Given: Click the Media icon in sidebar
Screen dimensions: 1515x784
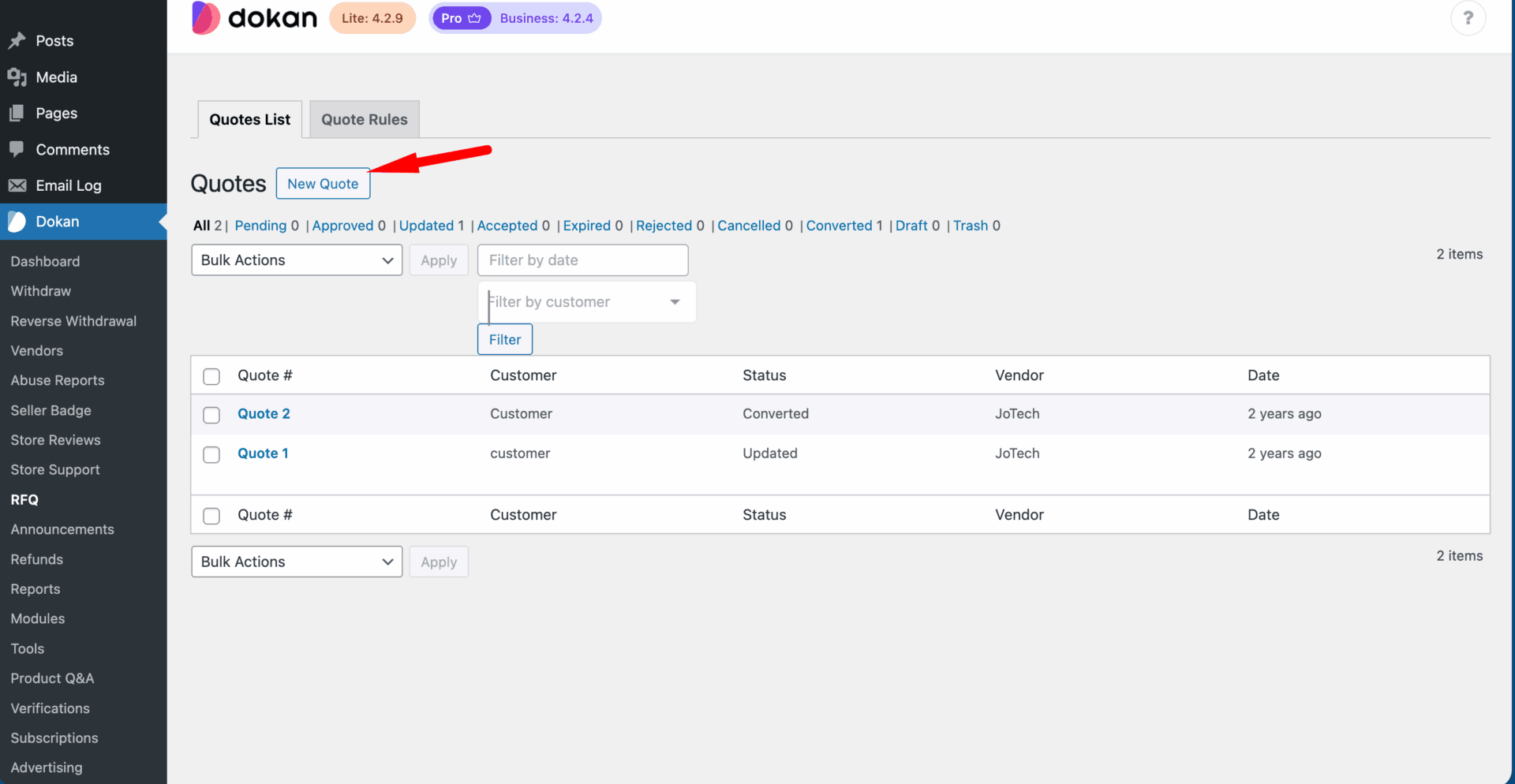Looking at the screenshot, I should tap(17, 77).
